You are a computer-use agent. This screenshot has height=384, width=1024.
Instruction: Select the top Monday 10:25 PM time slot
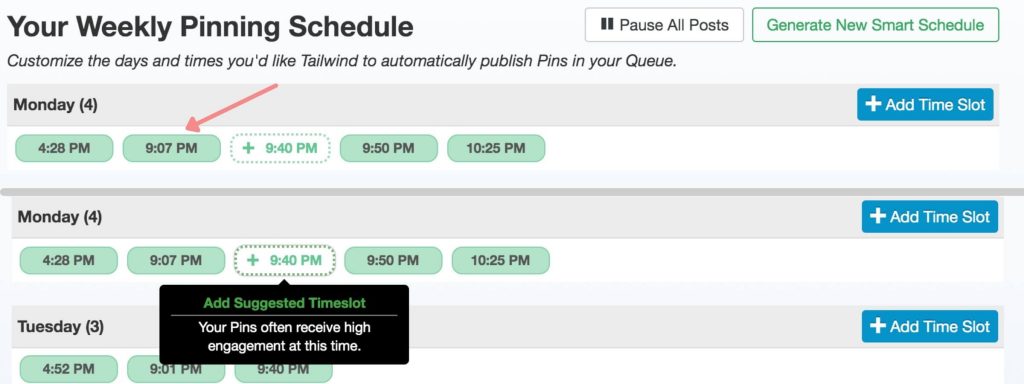(496, 148)
